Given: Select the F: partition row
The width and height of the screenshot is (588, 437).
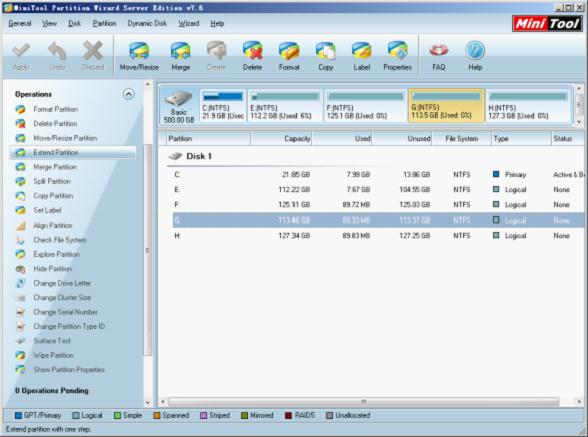Looking at the screenshot, I should pos(378,205).
